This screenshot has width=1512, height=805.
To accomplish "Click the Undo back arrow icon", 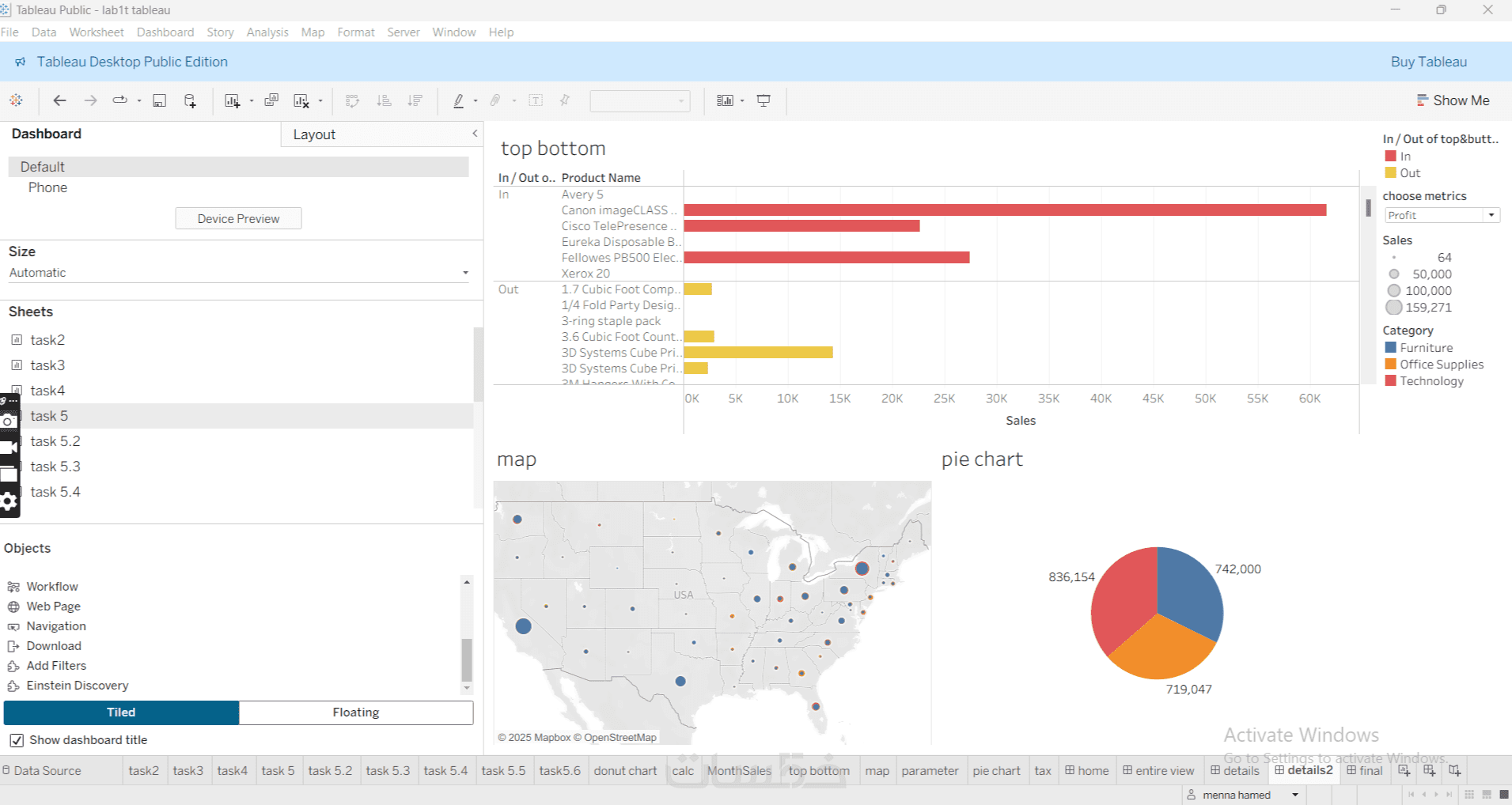I will click(x=59, y=100).
